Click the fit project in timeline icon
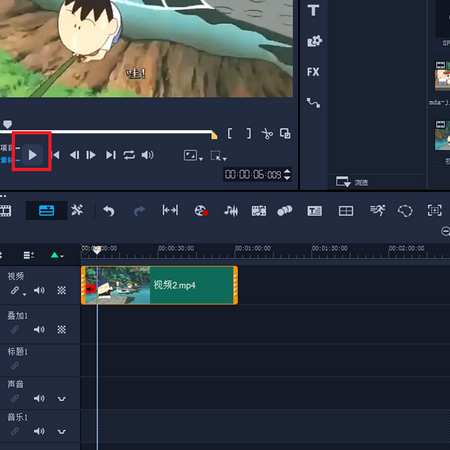Screen dimensions: 450x450 click(170, 210)
